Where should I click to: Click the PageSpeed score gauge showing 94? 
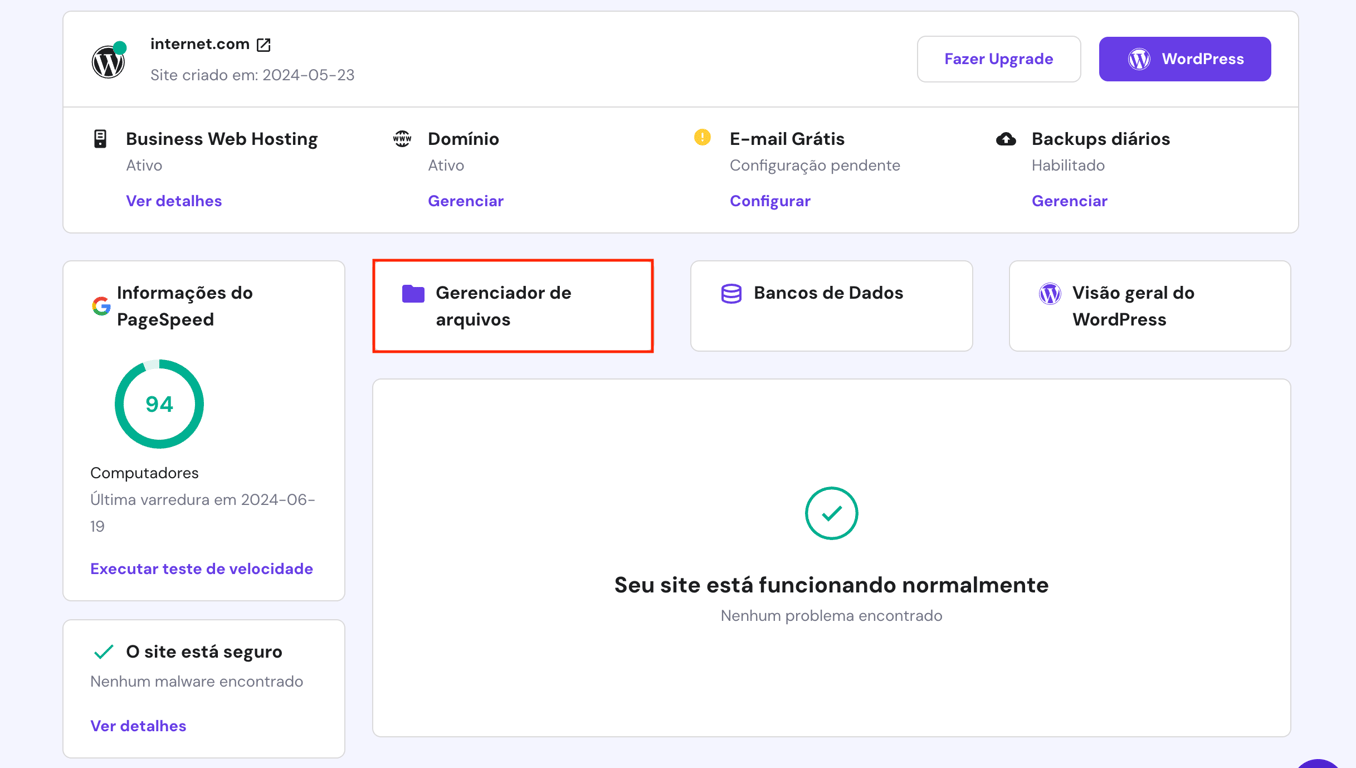[159, 404]
